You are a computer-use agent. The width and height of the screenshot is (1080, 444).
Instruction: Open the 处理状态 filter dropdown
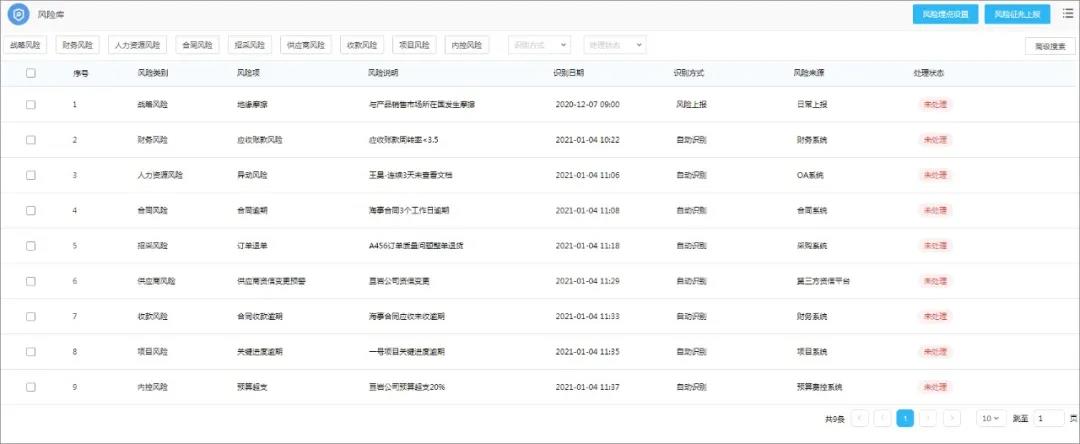pyautogui.click(x=614, y=45)
